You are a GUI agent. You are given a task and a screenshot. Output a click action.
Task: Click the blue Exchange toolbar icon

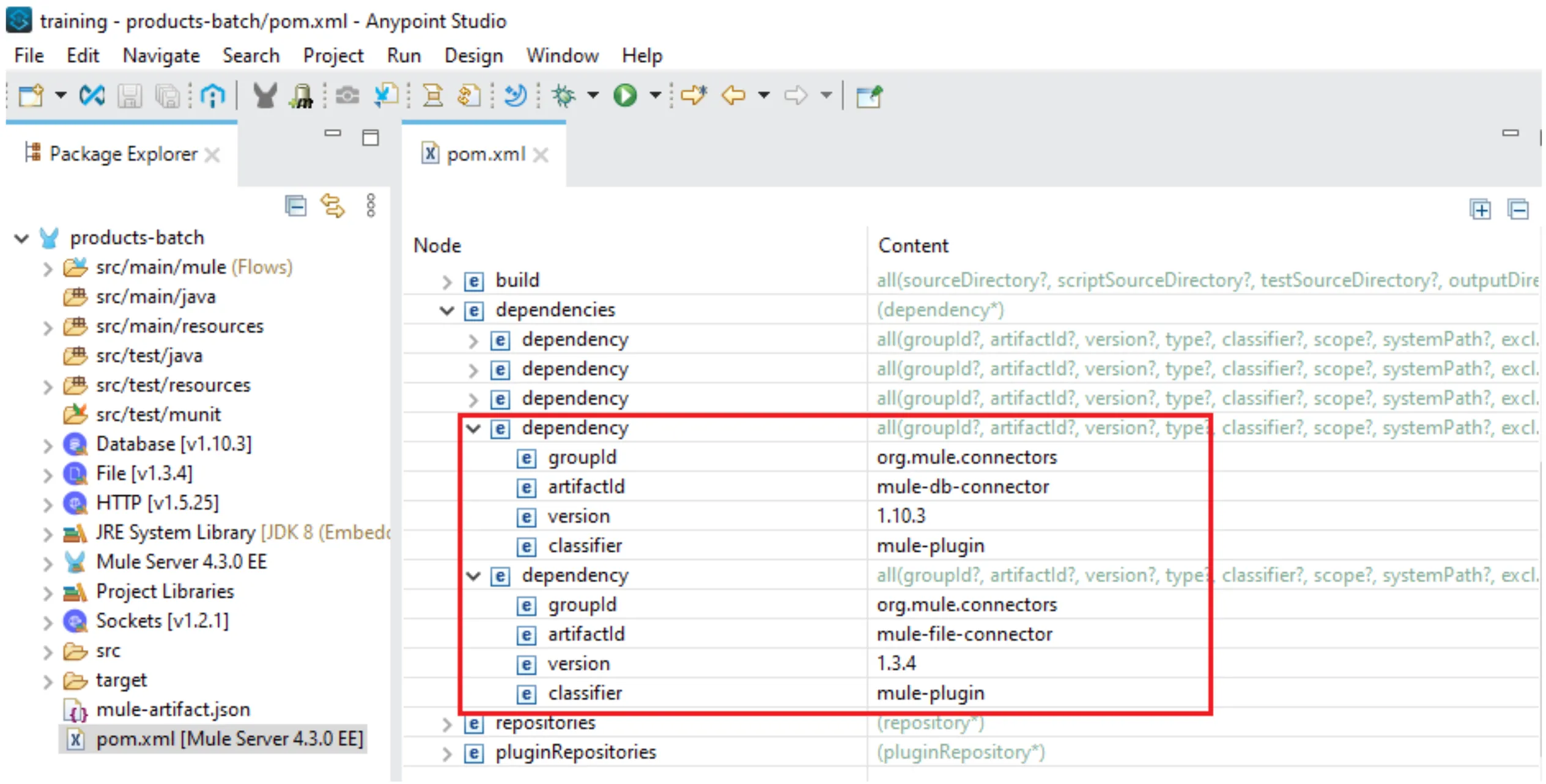point(92,95)
